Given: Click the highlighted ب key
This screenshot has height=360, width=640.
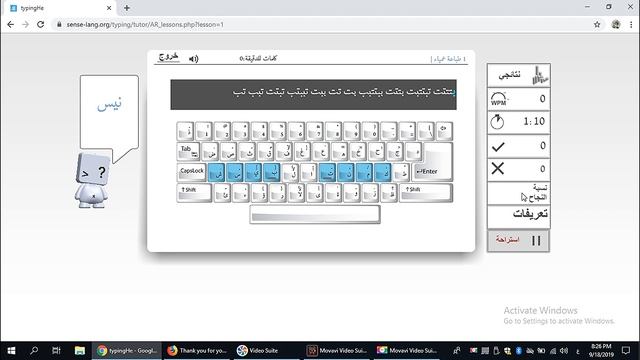Looking at the screenshot, I should coord(271,172).
